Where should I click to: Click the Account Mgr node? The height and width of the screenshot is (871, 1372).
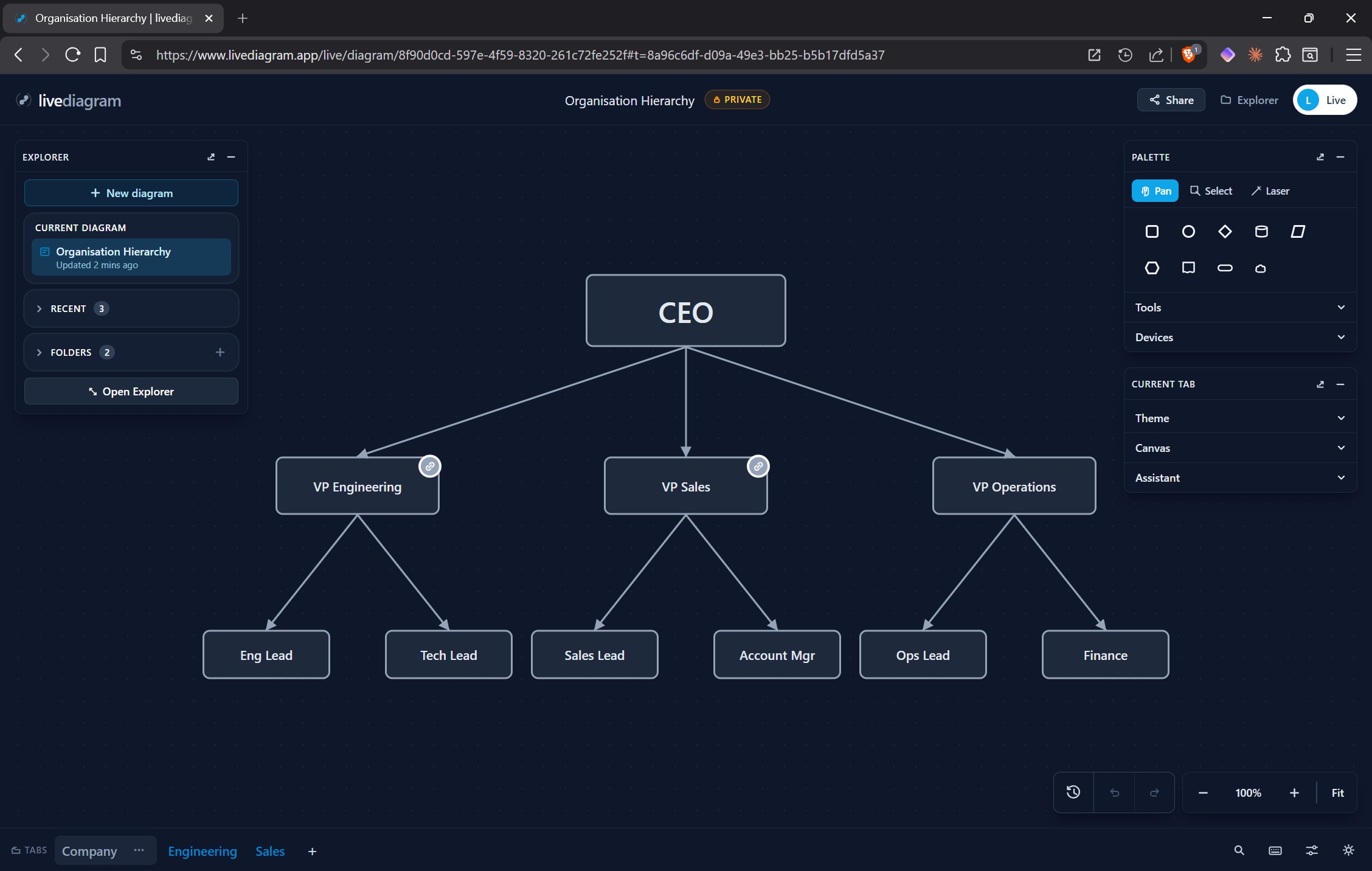(x=777, y=654)
